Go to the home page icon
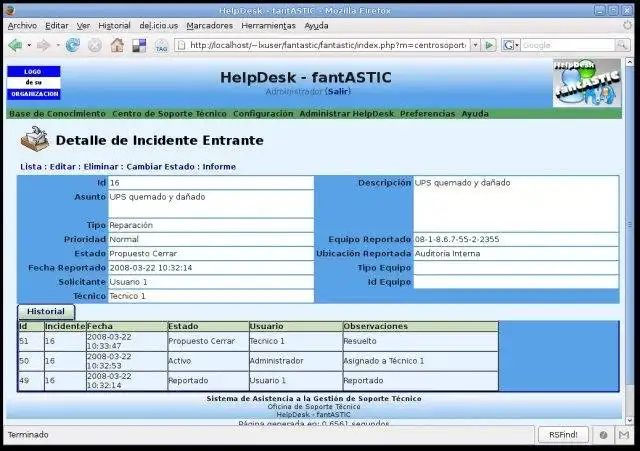This screenshot has width=640, height=451. (x=117, y=45)
